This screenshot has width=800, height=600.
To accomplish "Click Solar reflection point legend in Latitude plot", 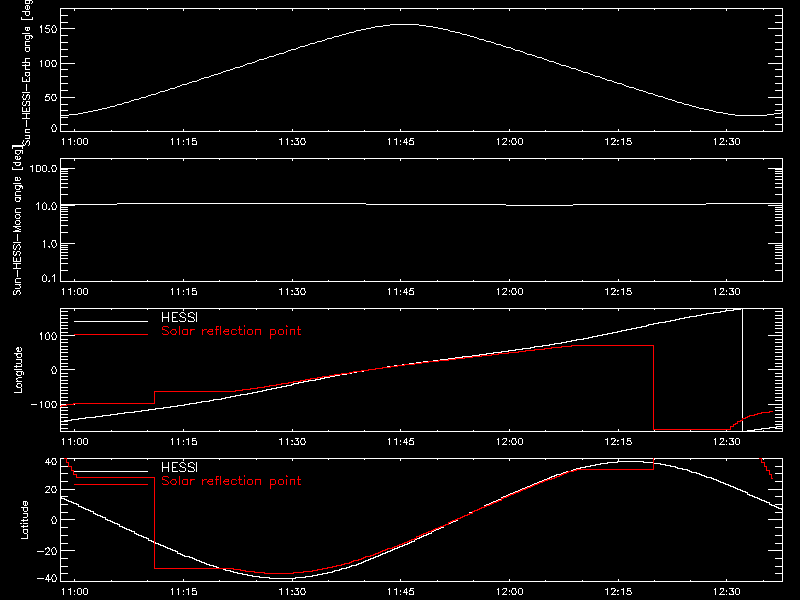I will pos(231,481).
